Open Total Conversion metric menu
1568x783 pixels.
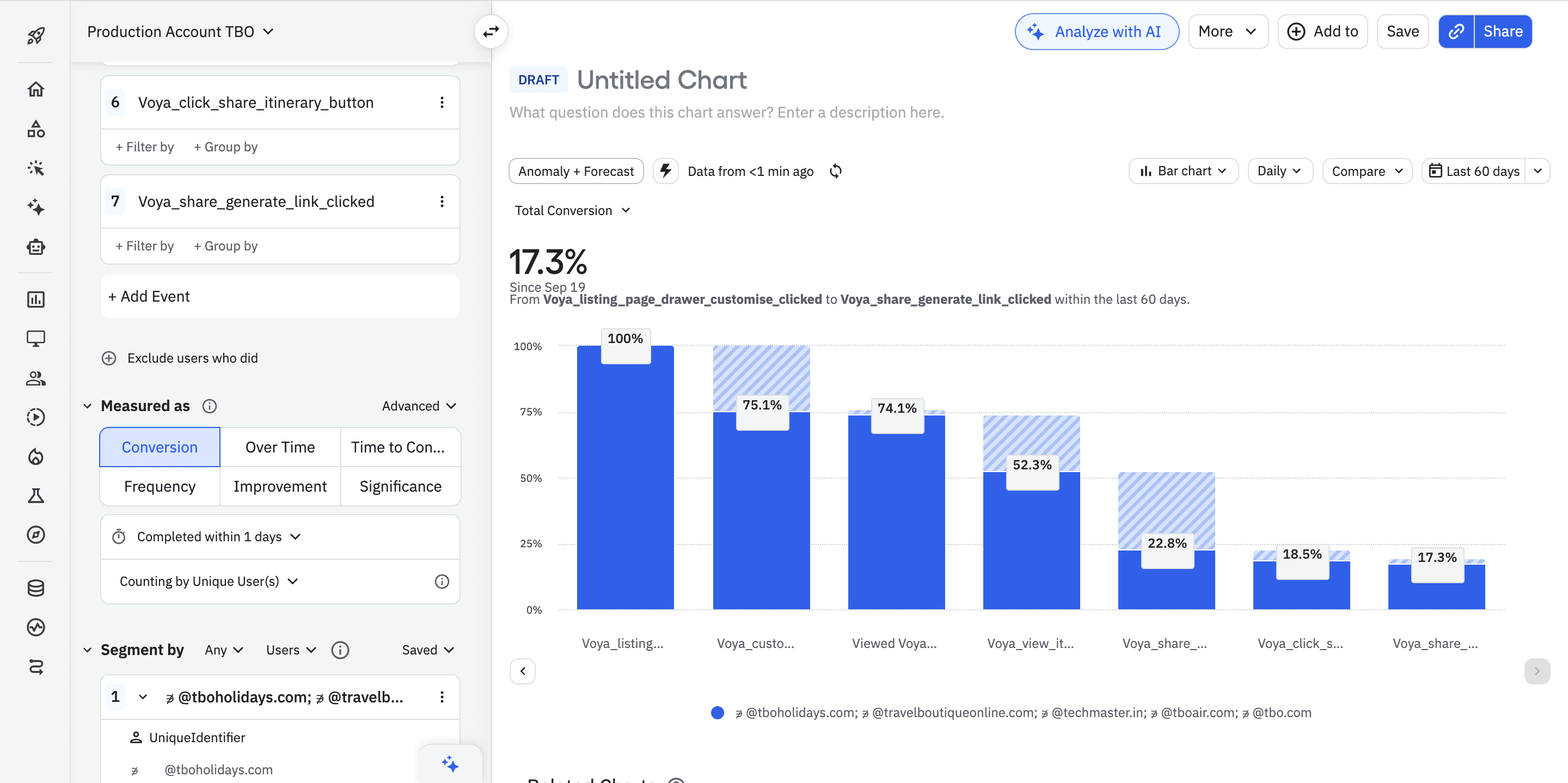[572, 211]
